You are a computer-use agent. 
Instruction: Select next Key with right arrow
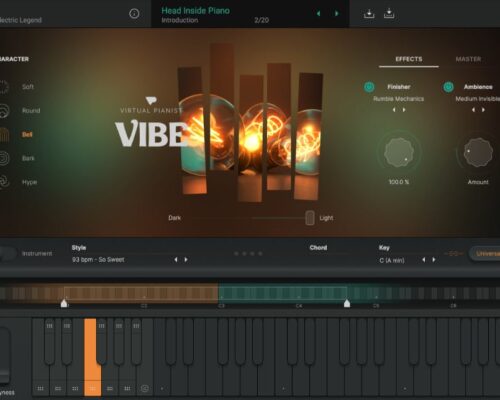[x=434, y=259]
